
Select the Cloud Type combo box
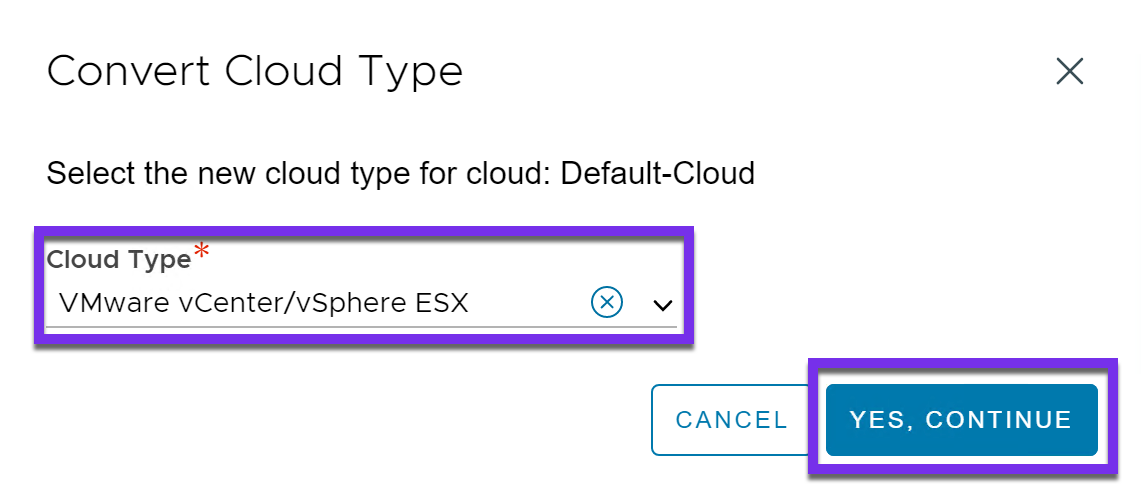320,302
